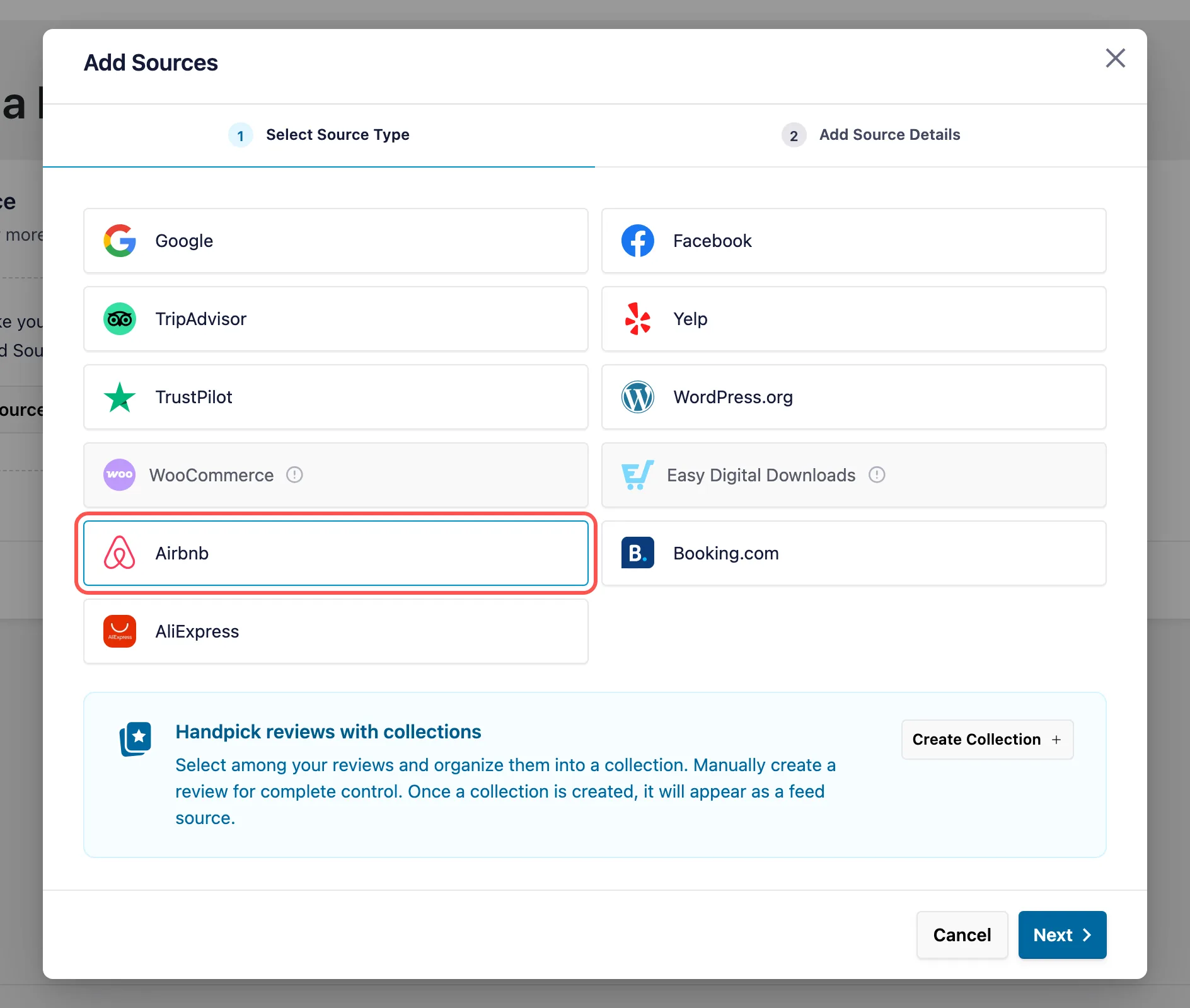
Task: Select the WordPress.org source card
Action: pos(854,397)
